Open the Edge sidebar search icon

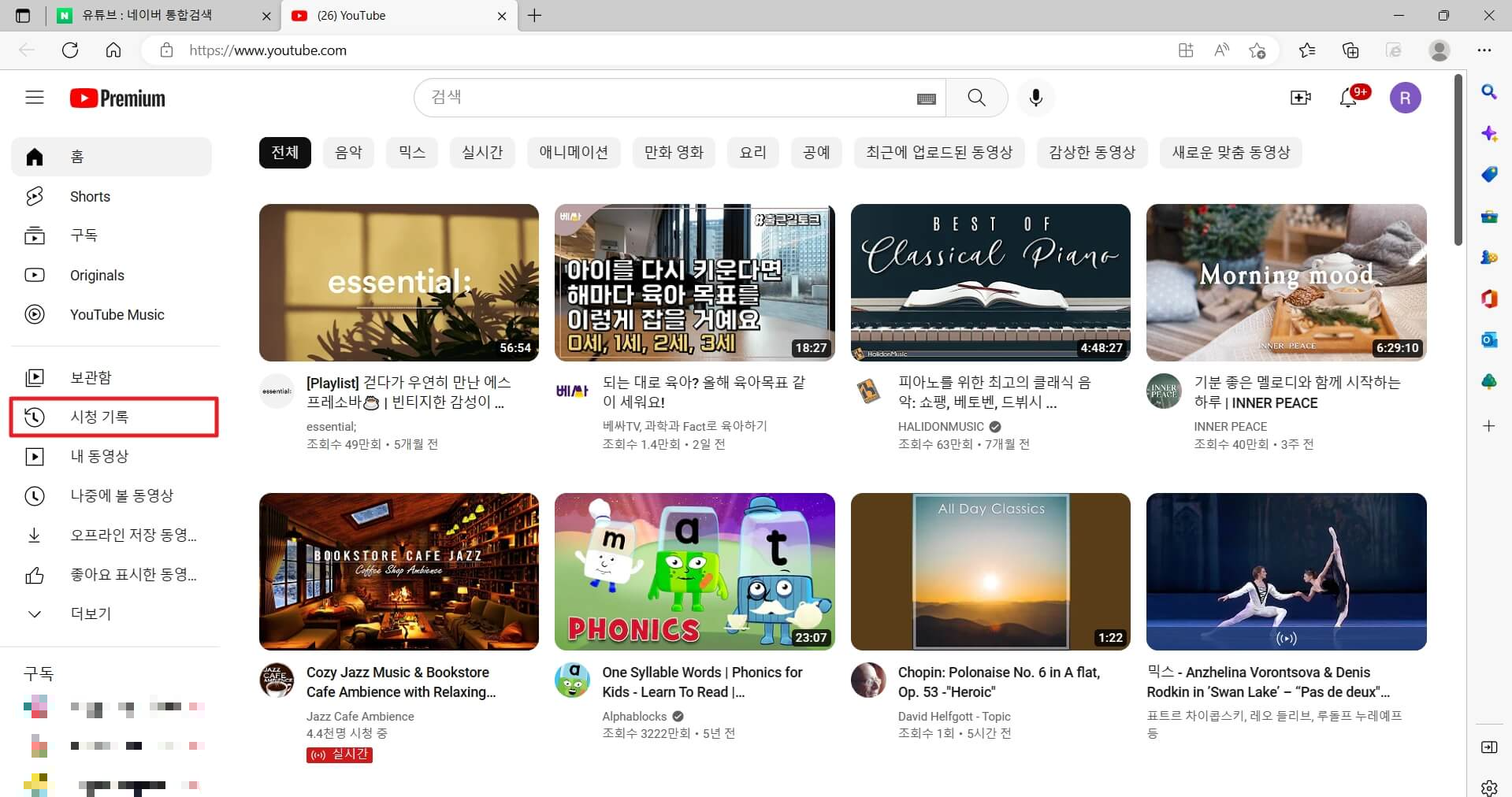coord(1488,92)
